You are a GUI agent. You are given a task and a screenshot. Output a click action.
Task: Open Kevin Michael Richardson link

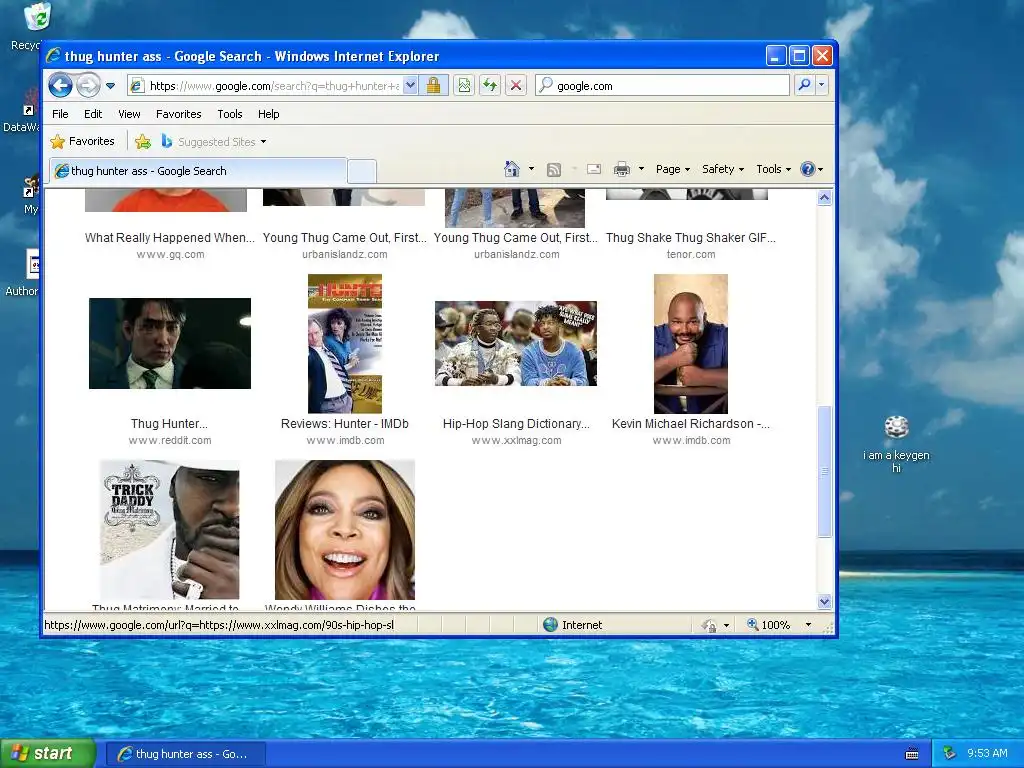pyautogui.click(x=691, y=424)
